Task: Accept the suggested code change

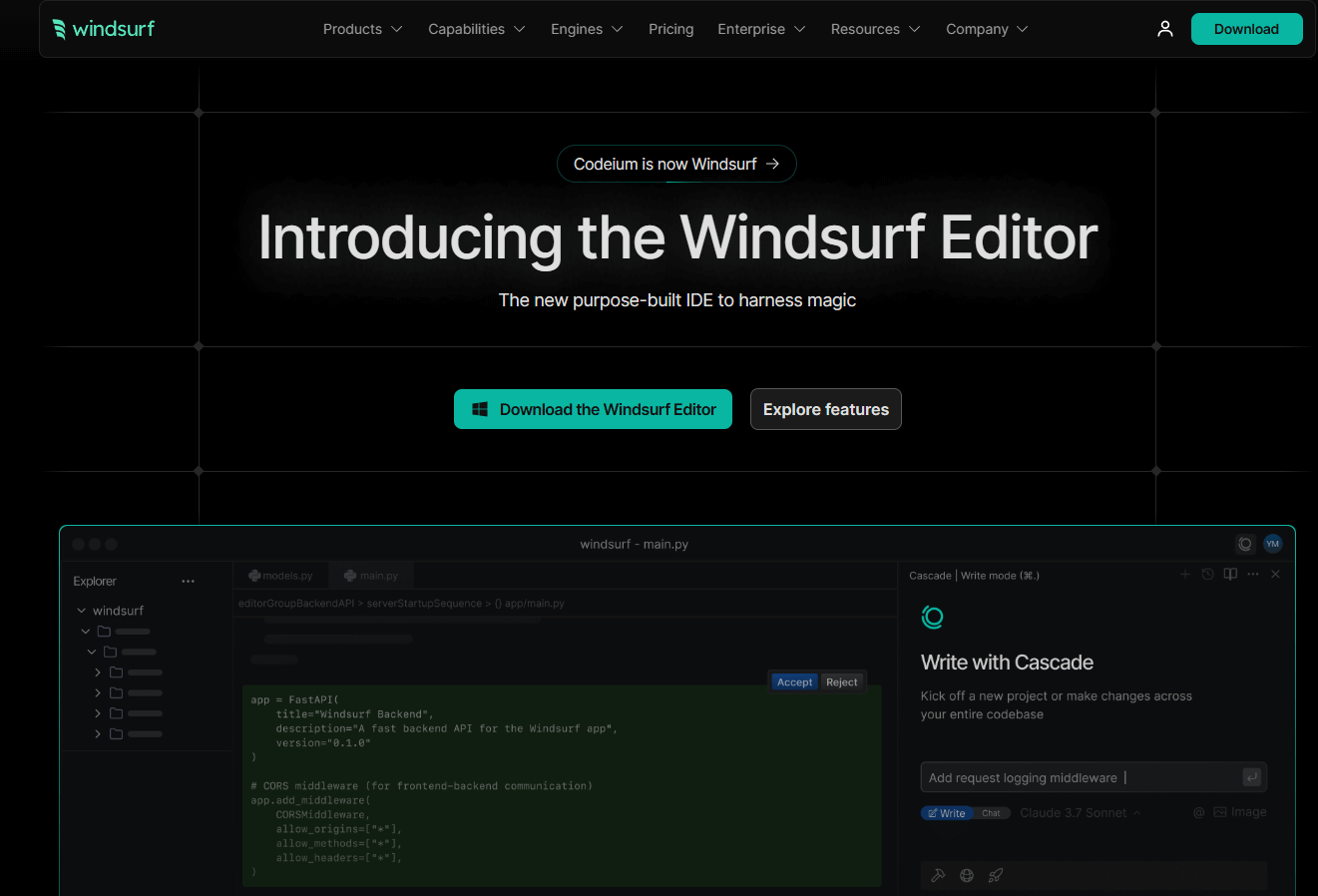Action: pyautogui.click(x=794, y=682)
